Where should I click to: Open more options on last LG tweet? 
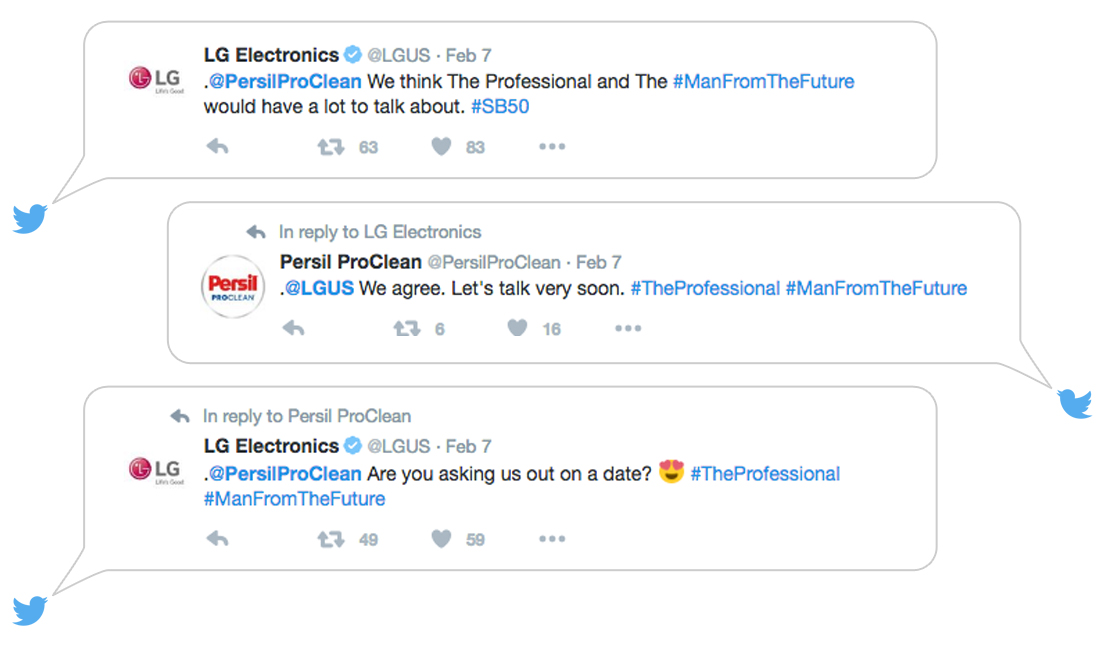click(x=552, y=539)
